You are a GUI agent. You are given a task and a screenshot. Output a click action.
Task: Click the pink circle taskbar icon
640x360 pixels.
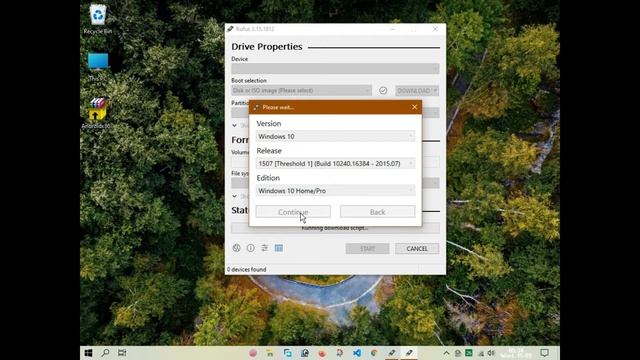point(253,353)
